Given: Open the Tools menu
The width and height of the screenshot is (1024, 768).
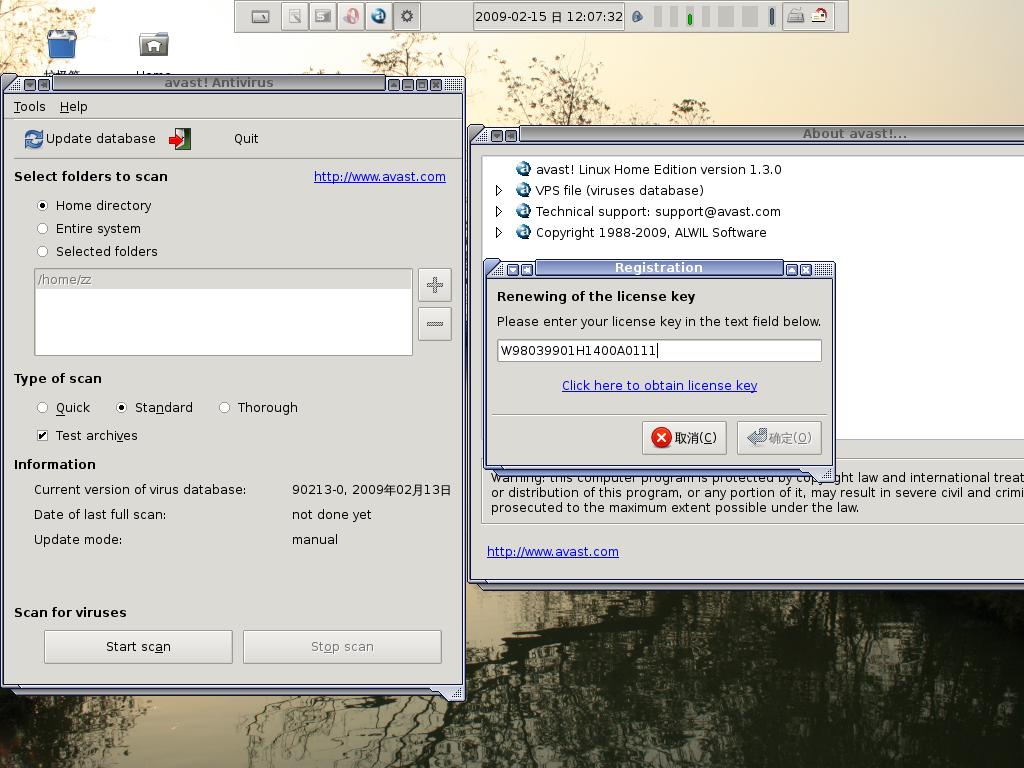Looking at the screenshot, I should pyautogui.click(x=29, y=106).
